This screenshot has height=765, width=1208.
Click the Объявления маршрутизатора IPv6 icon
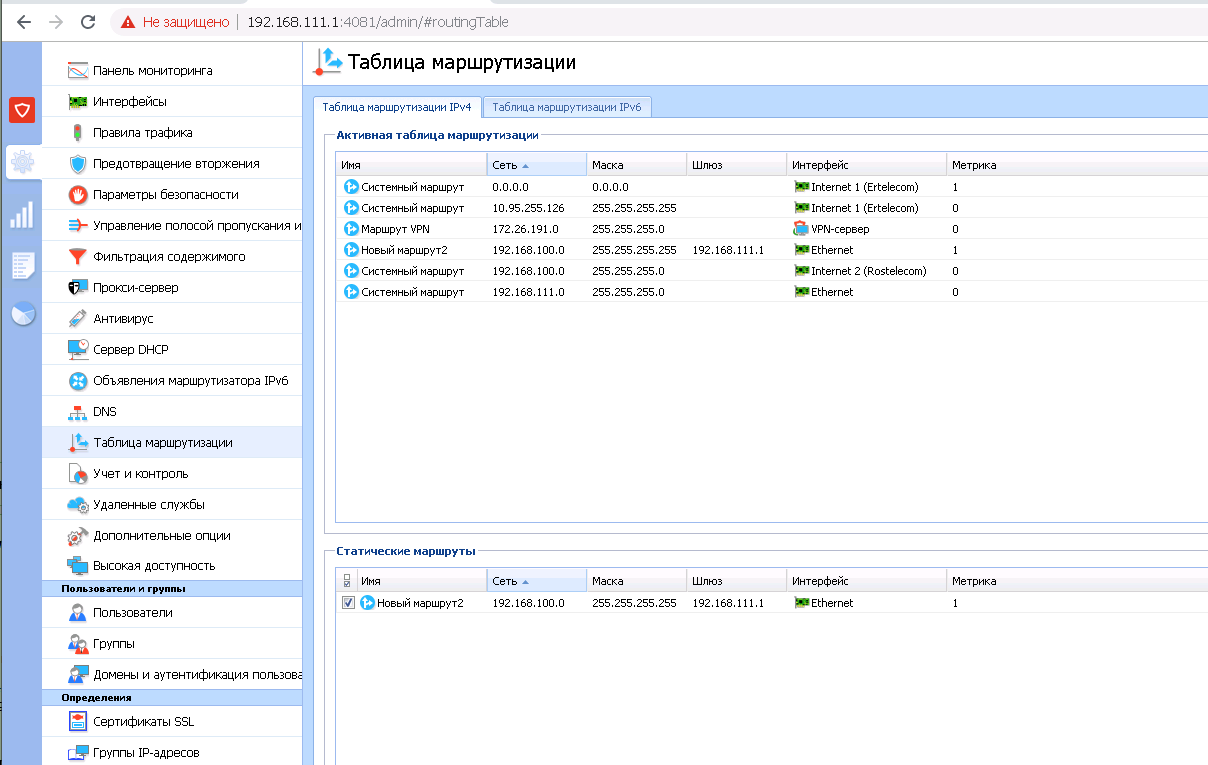[78, 381]
